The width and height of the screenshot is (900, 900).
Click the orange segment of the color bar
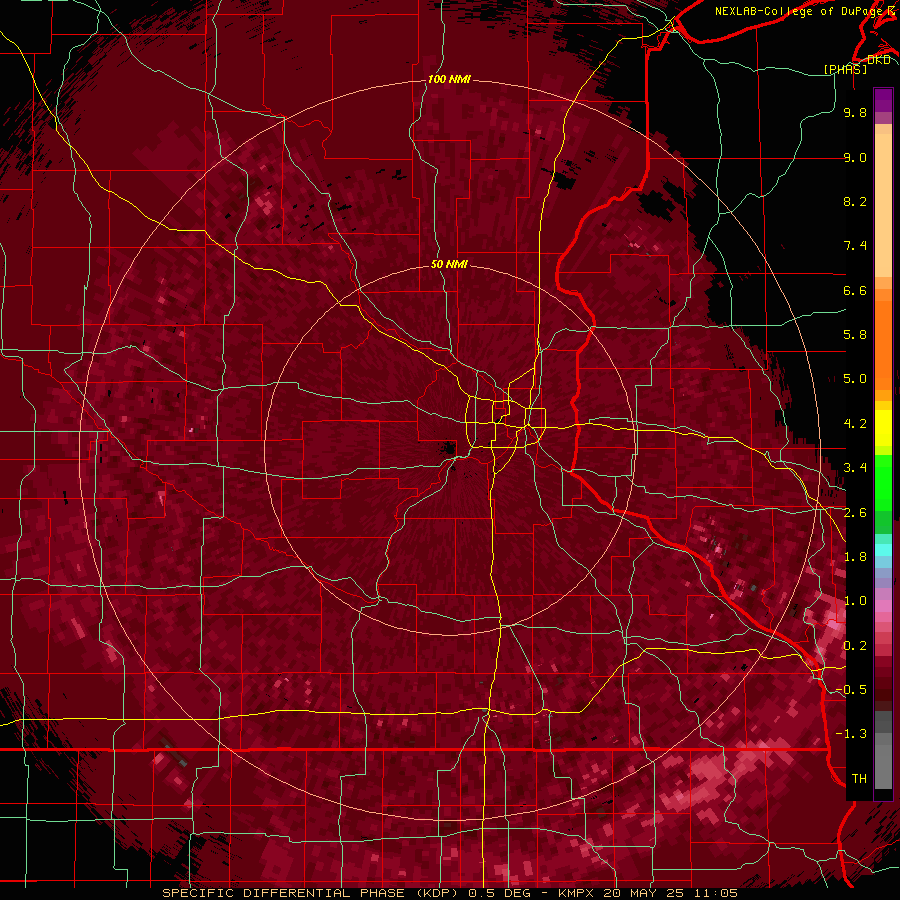coord(883,344)
